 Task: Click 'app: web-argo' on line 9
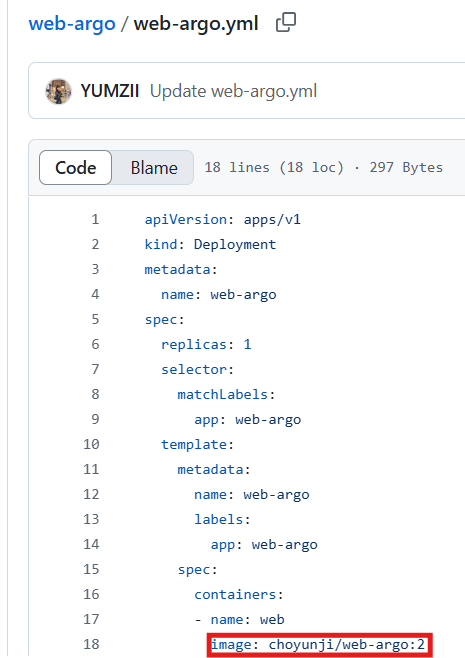248,420
